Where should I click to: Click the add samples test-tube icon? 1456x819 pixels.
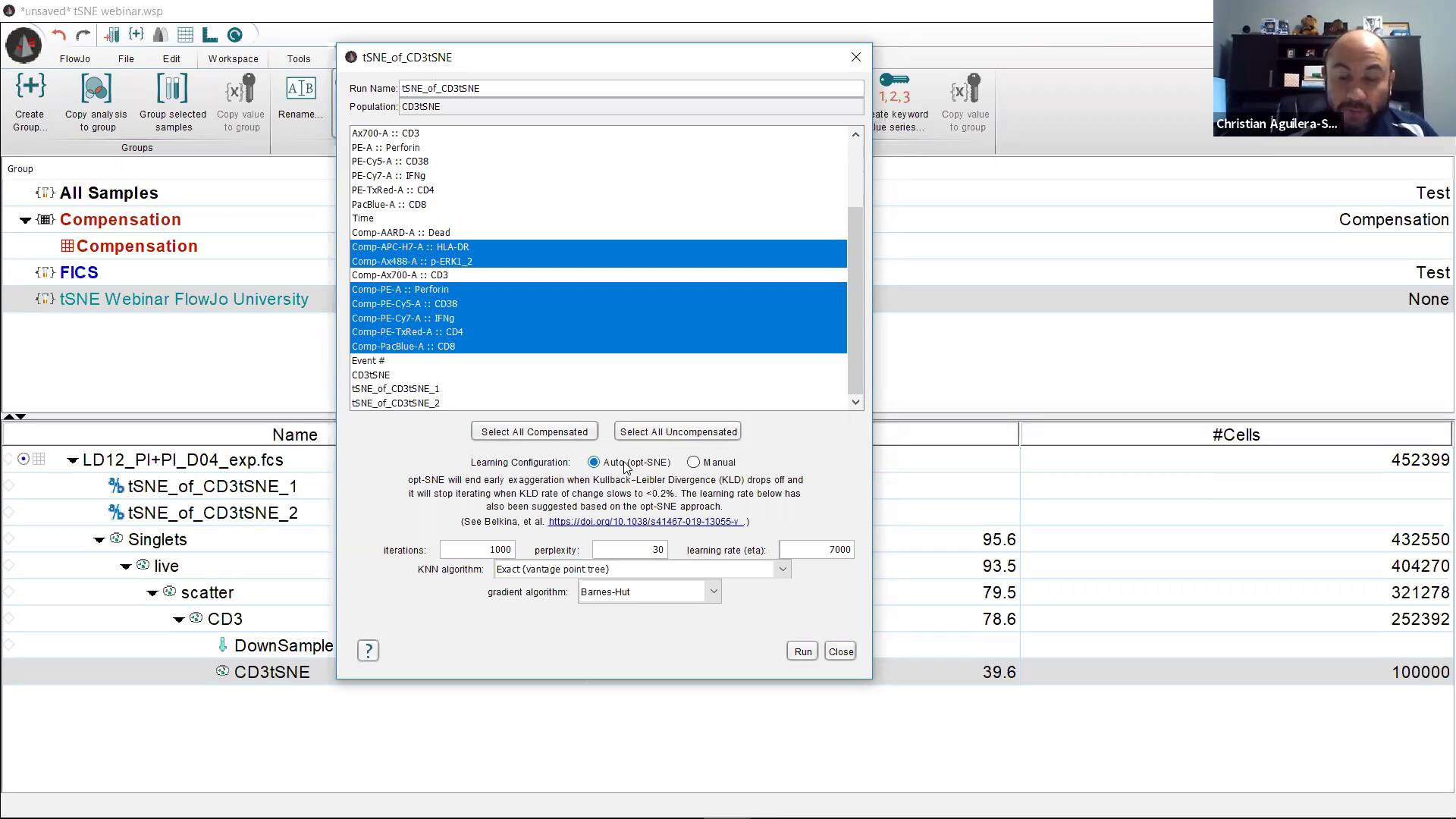click(111, 35)
